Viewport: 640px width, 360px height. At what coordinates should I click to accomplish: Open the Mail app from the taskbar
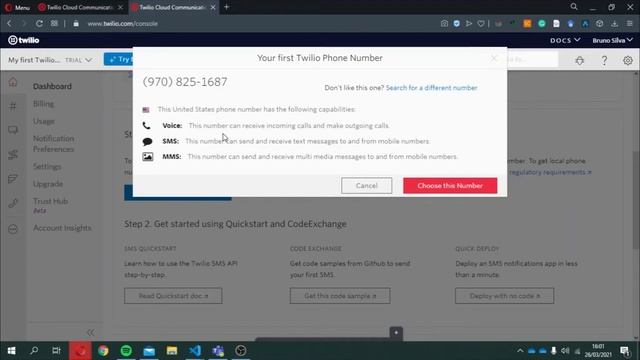pos(149,351)
